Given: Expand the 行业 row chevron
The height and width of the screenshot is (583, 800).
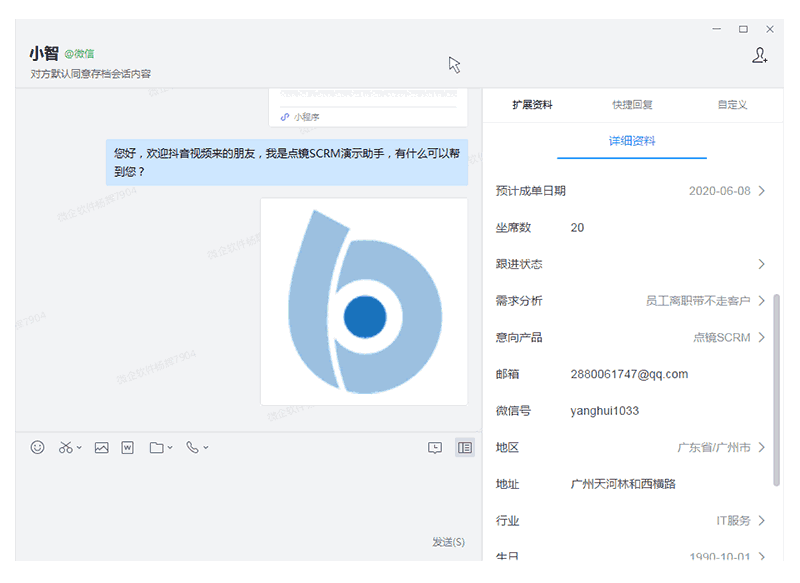Looking at the screenshot, I should [x=762, y=521].
